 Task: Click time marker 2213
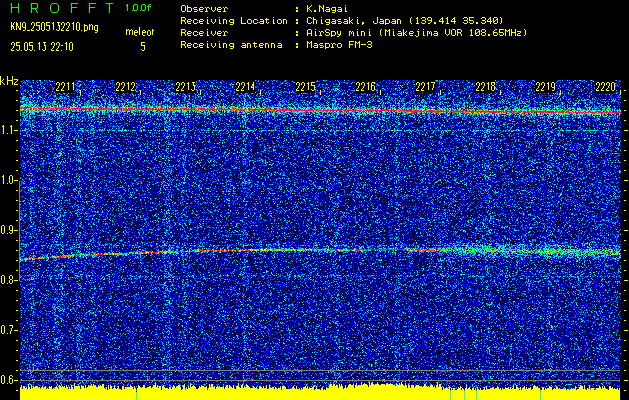pos(185,87)
